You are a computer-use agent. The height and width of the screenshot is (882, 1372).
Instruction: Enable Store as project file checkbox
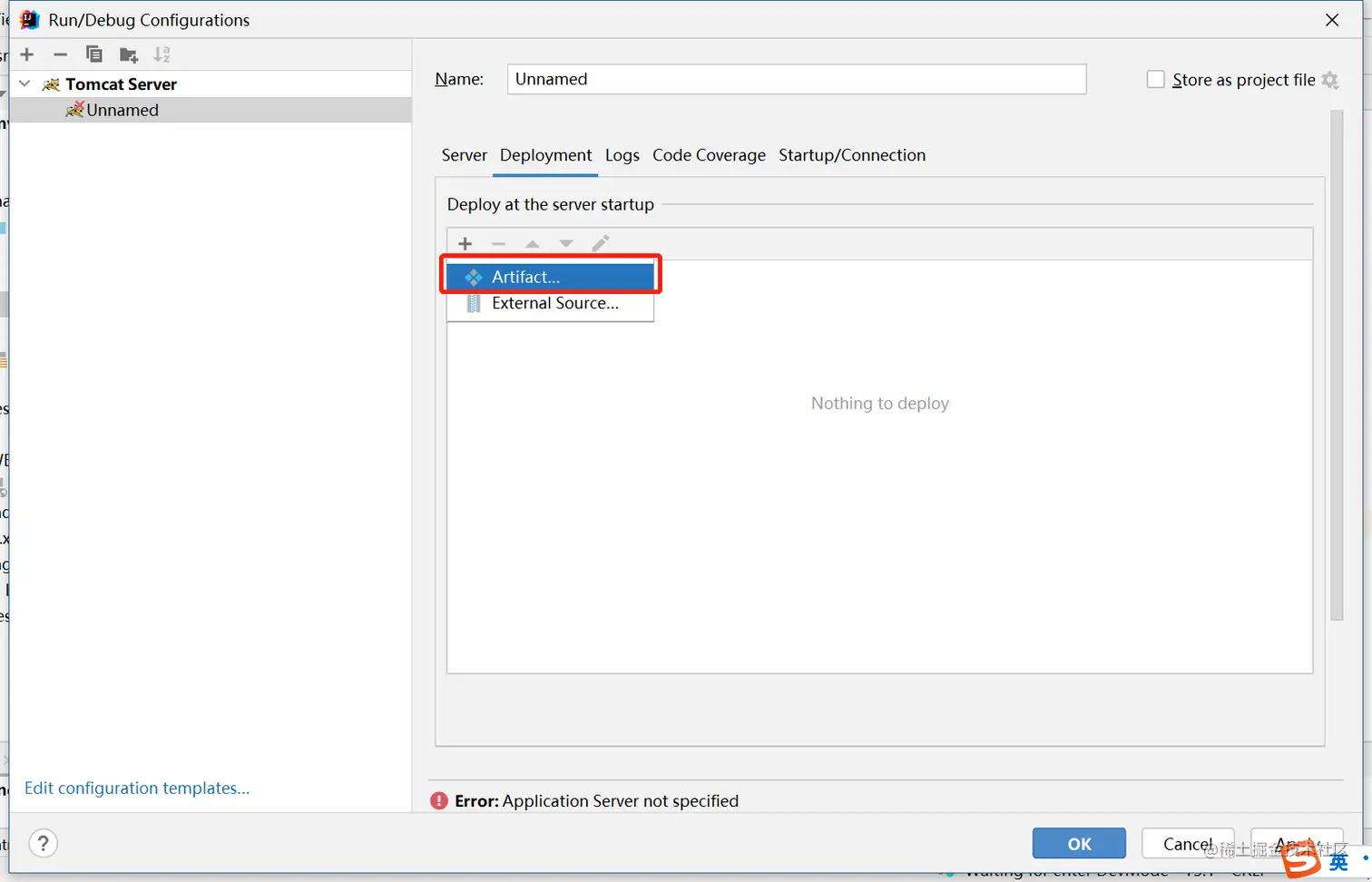[1155, 80]
